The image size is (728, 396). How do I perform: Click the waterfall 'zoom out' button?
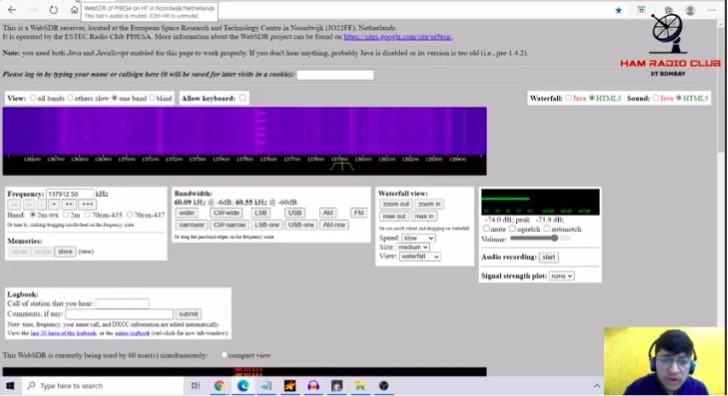[x=396, y=204]
